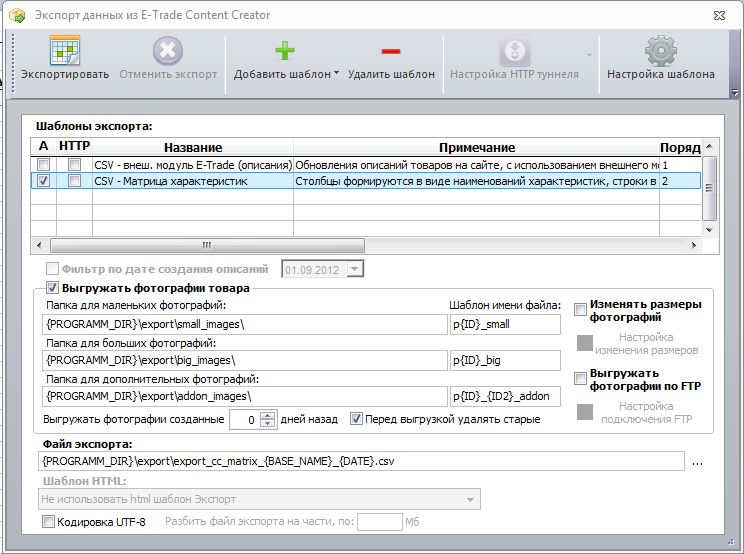Click the table's vertical scroll up arrow
The height and width of the screenshot is (554, 744).
pos(709,146)
